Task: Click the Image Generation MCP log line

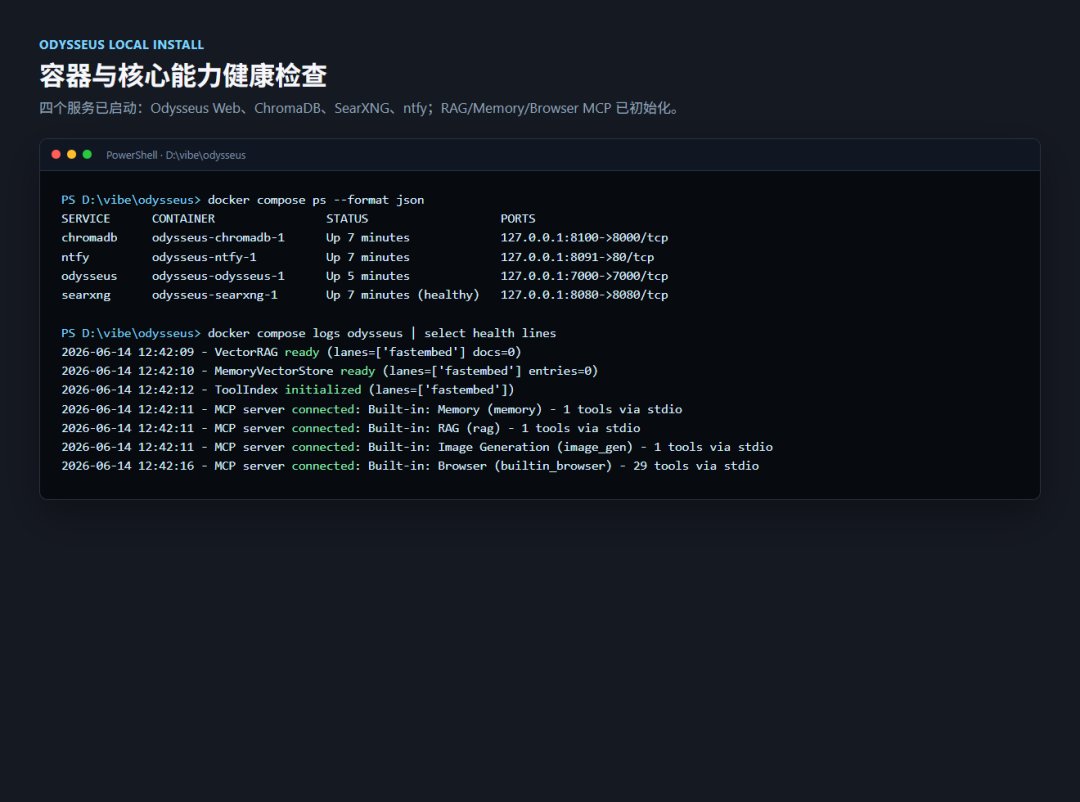Action: coord(417,447)
